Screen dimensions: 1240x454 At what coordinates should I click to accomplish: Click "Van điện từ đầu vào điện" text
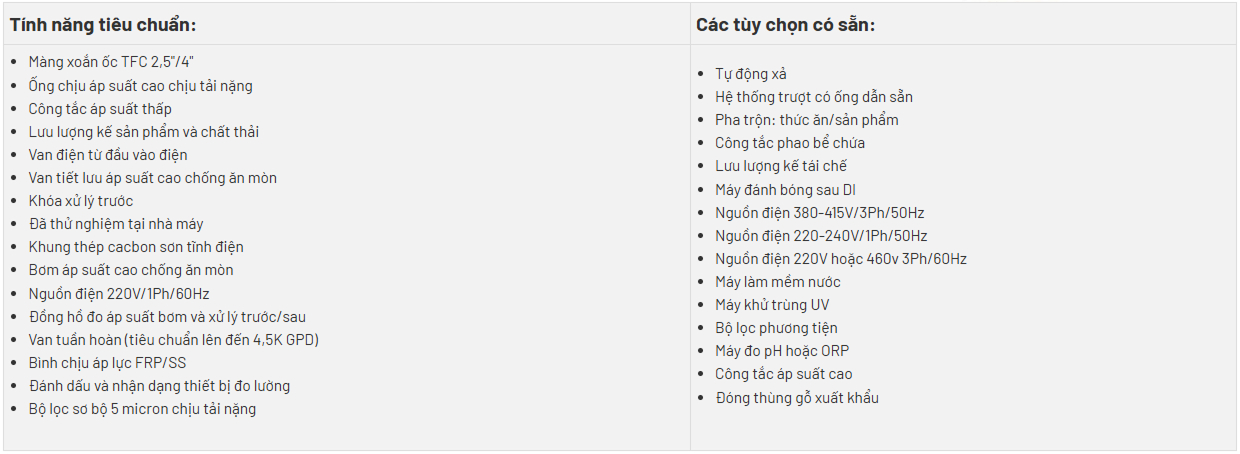tap(108, 155)
